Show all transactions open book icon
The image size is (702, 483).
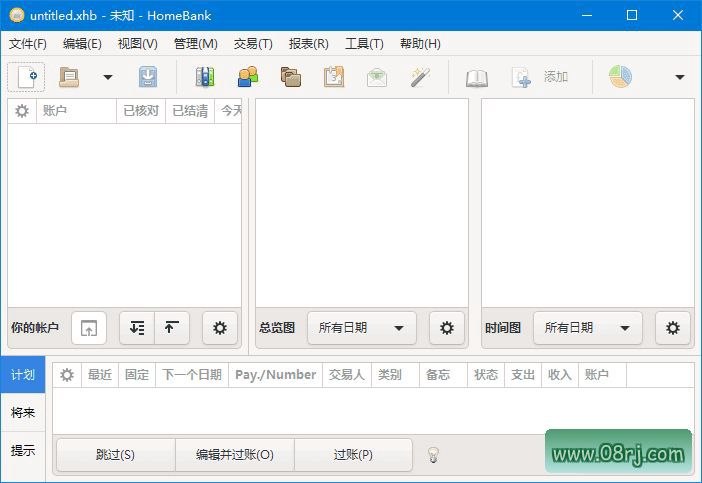tap(477, 78)
